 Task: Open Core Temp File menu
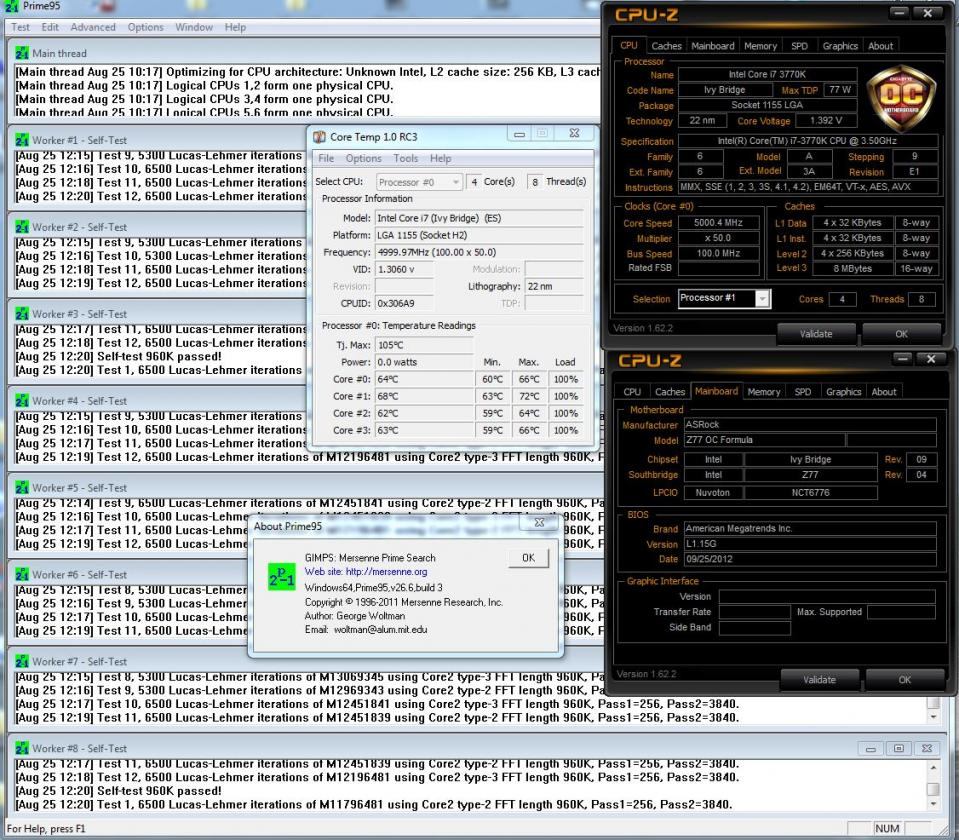pyautogui.click(x=326, y=158)
